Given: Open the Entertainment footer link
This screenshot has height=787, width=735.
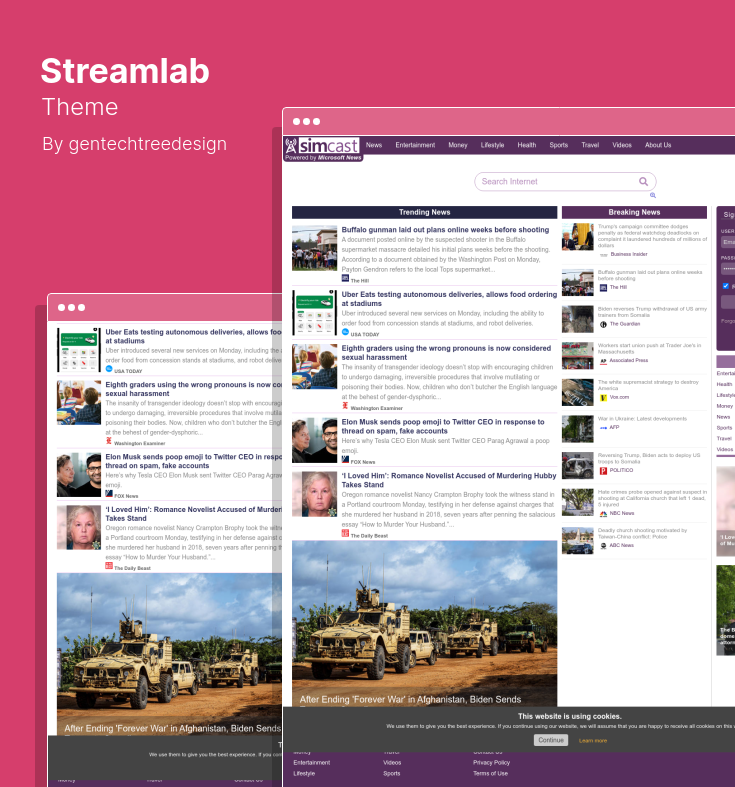Looking at the screenshot, I should [312, 762].
